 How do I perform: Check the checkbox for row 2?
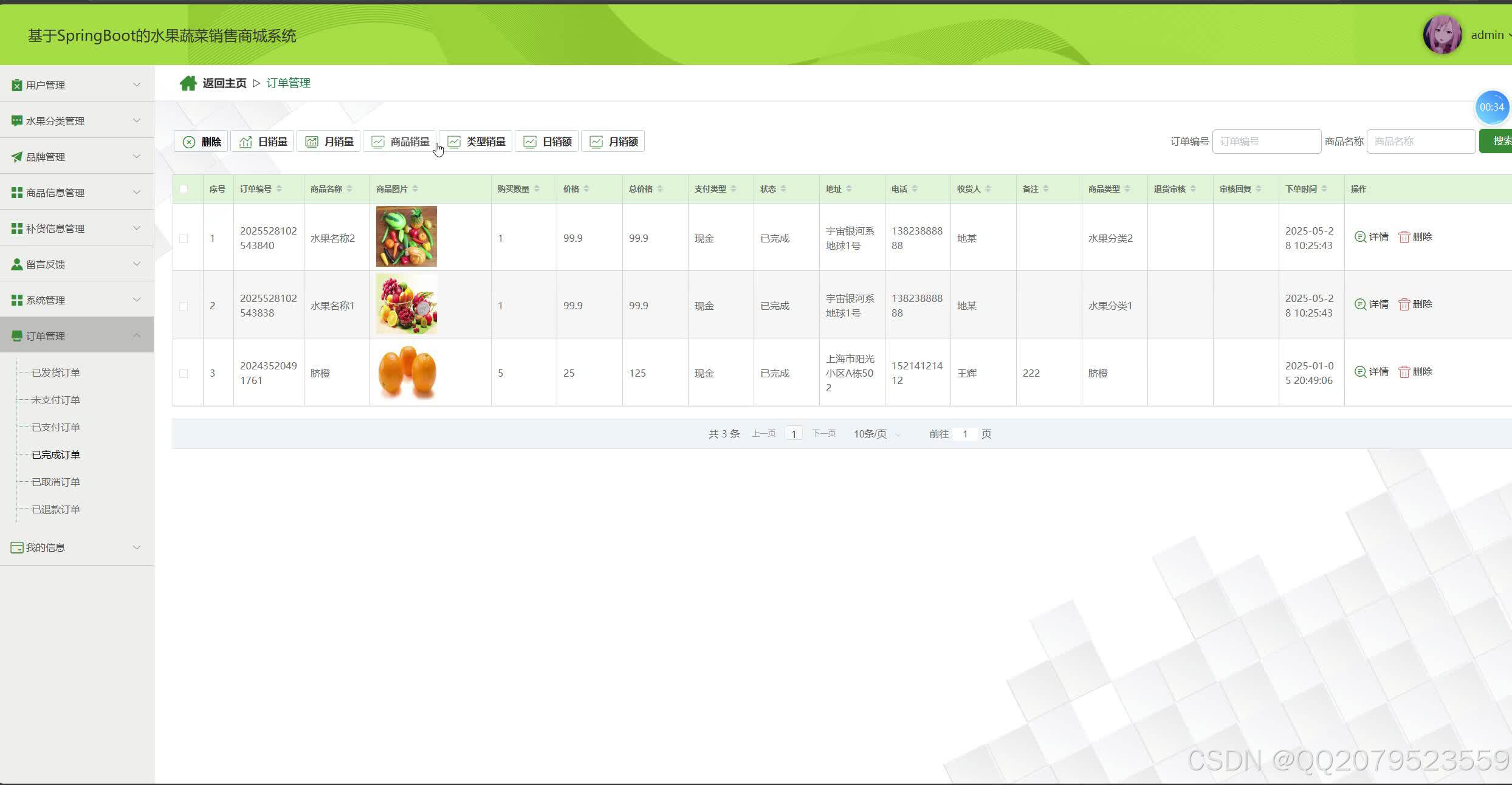point(184,306)
